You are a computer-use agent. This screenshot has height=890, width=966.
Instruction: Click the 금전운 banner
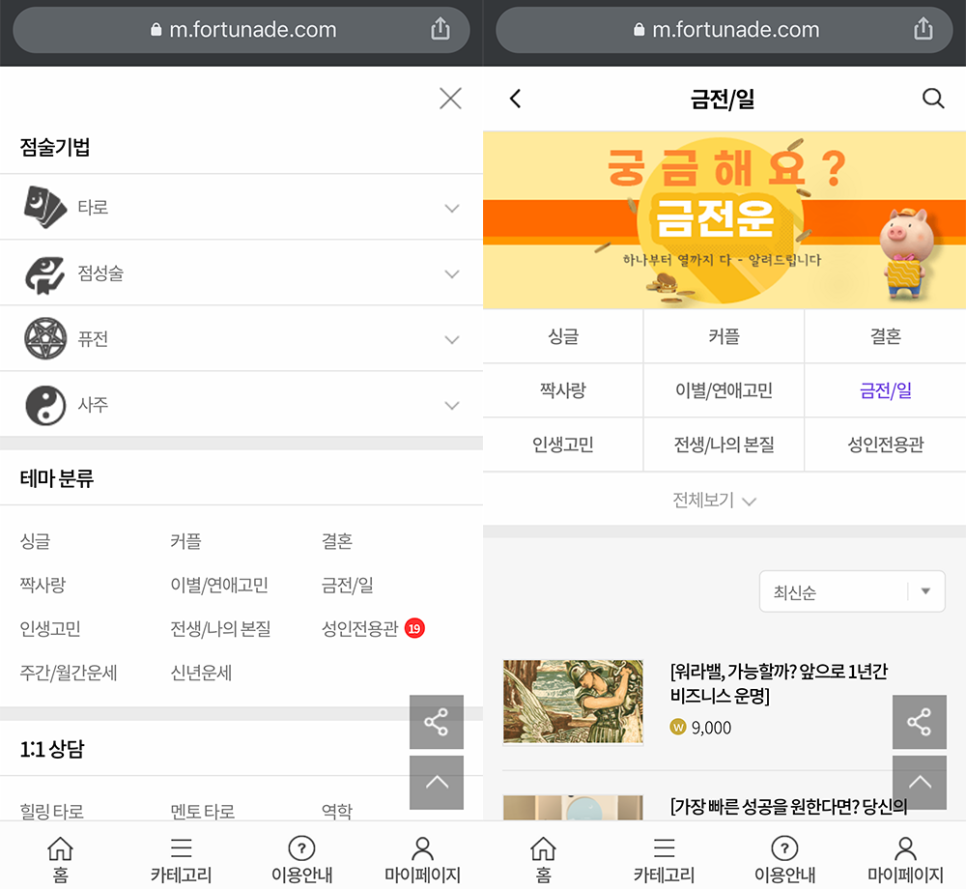(724, 220)
